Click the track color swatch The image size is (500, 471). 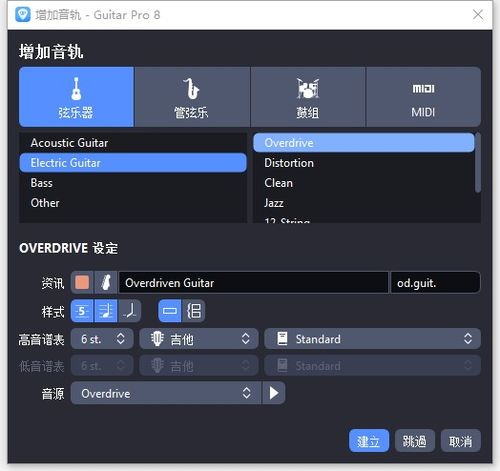82,283
